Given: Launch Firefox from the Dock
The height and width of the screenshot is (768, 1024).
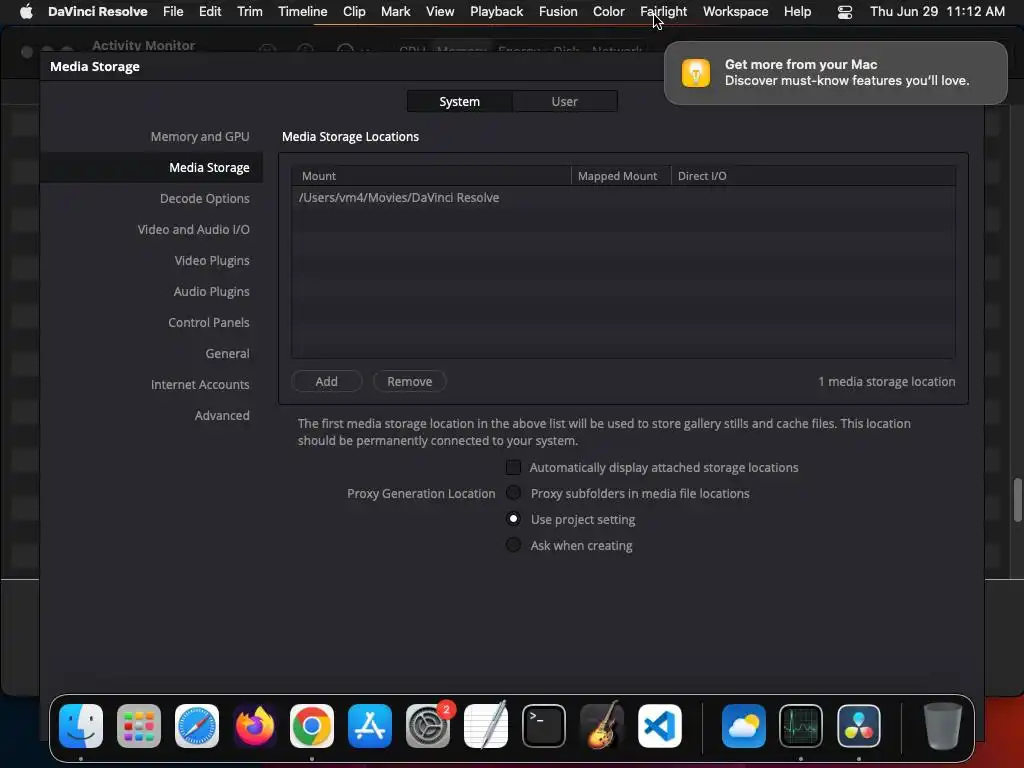Looking at the screenshot, I should point(254,726).
